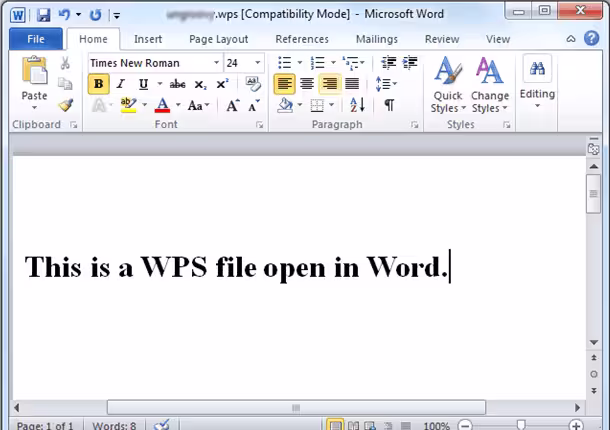The height and width of the screenshot is (430, 610).
Task: Decrease the paragraph indent
Action: [388, 62]
